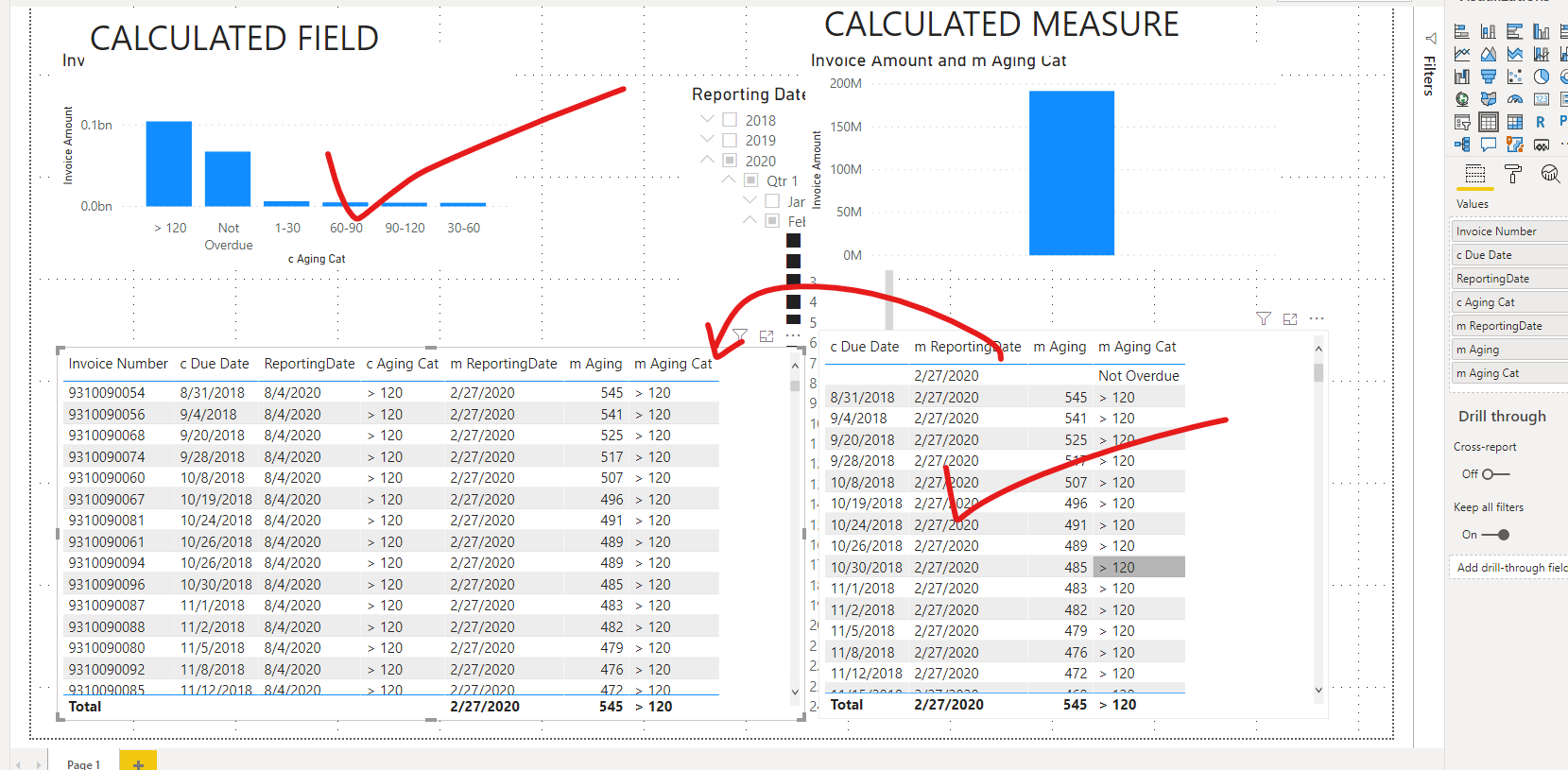1568x770 pixels.
Task: Select the table visual icon
Action: click(x=1489, y=122)
